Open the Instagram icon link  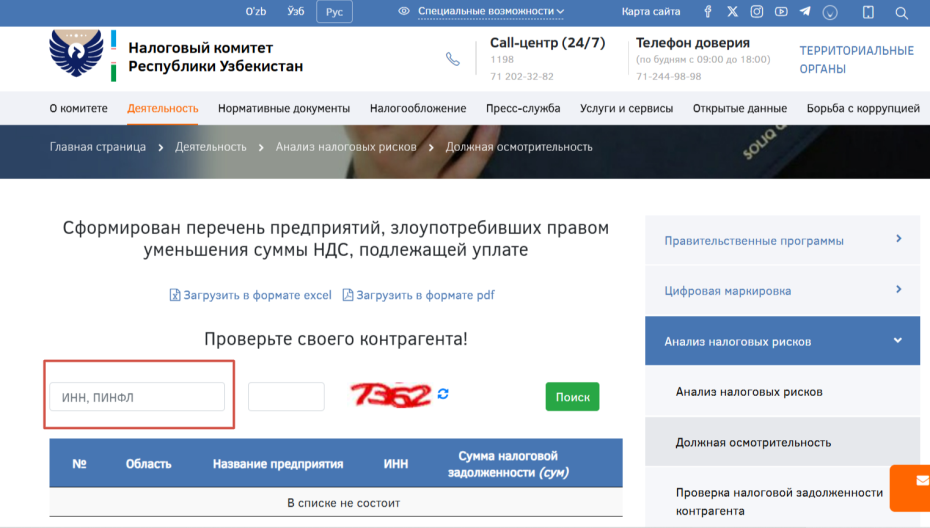pyautogui.click(x=757, y=12)
